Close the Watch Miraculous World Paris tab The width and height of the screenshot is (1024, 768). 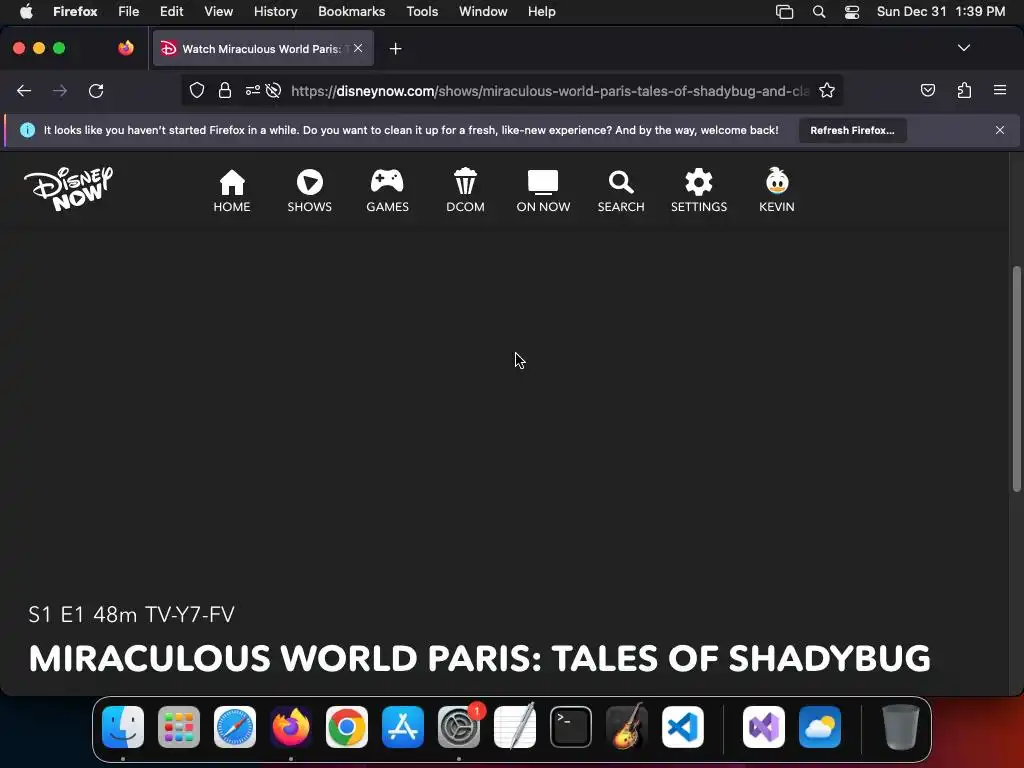(x=358, y=48)
